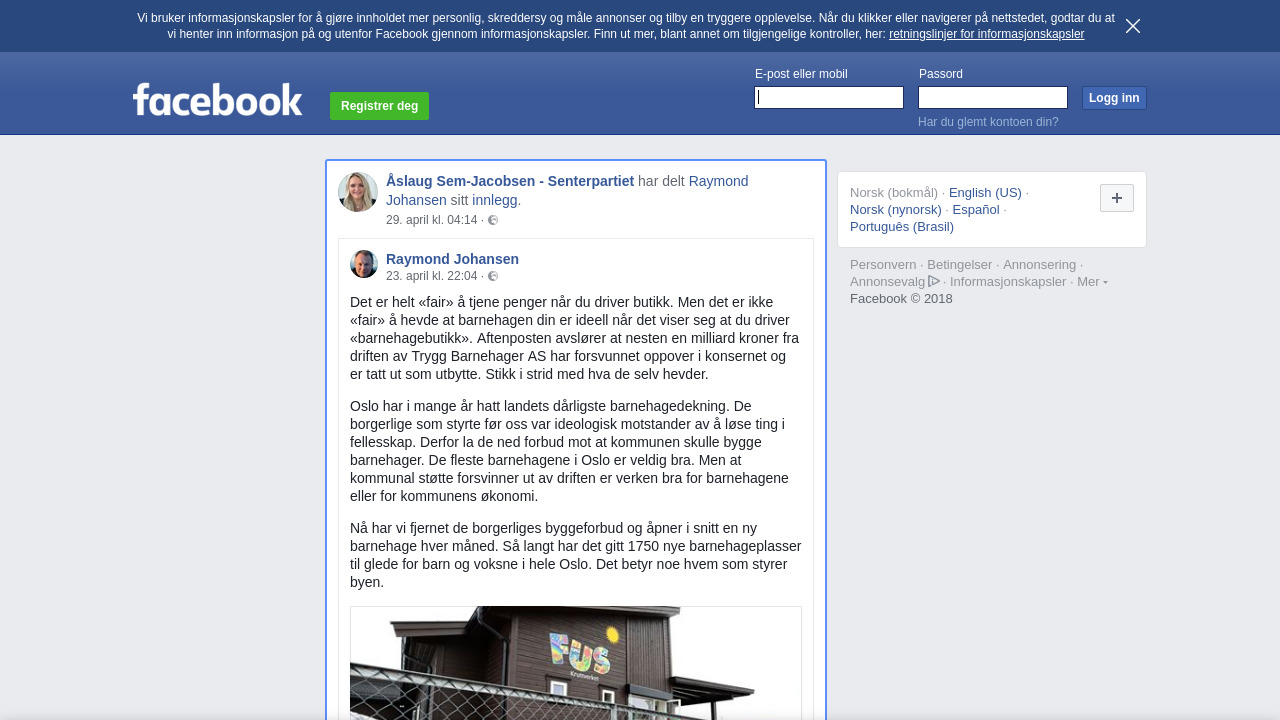Viewport: 1280px width, 720px height.
Task: Switch language to English (US)
Action: tap(985, 193)
